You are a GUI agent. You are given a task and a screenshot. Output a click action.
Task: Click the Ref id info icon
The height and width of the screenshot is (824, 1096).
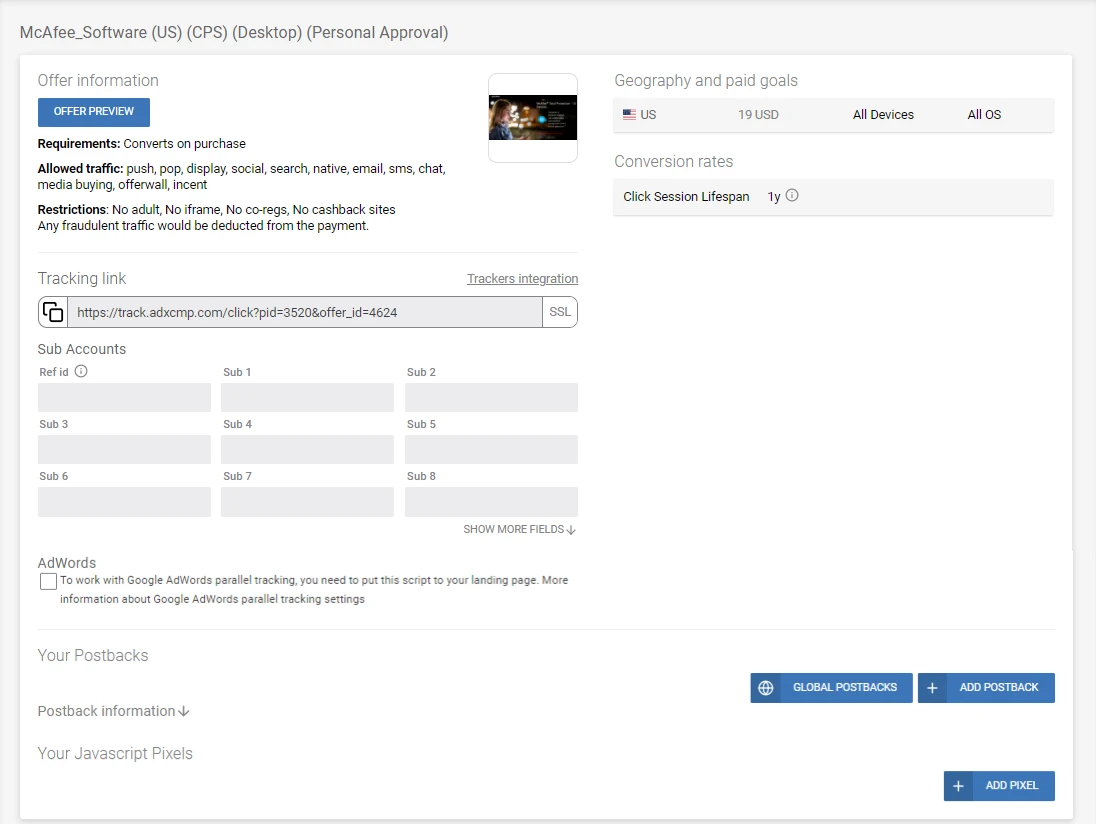(x=81, y=371)
